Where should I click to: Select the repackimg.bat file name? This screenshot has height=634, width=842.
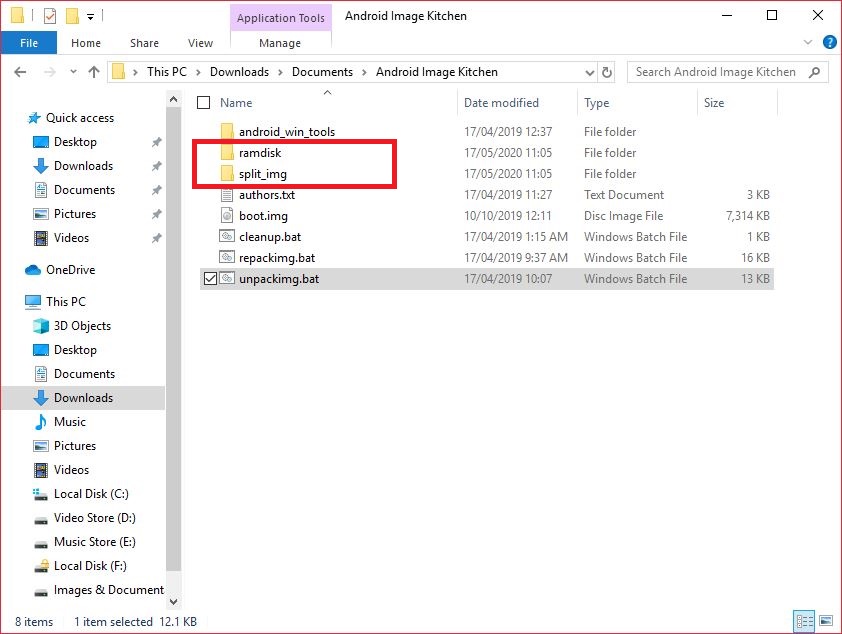tap(277, 258)
